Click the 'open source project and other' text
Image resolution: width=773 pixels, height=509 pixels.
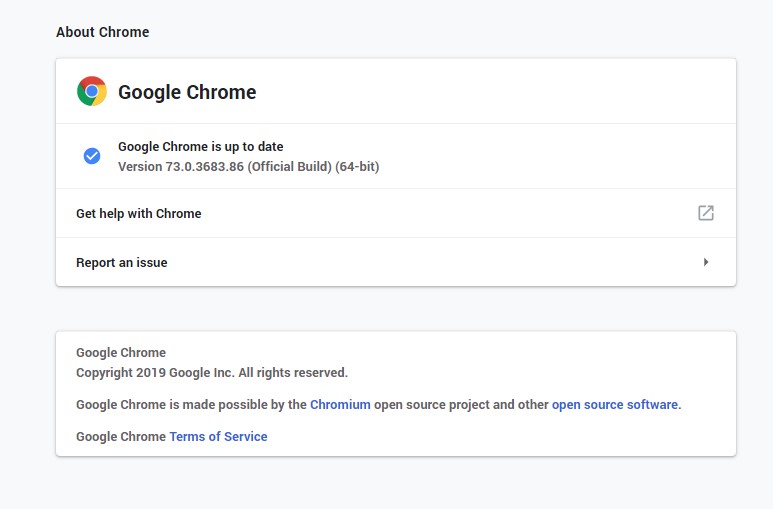point(461,405)
